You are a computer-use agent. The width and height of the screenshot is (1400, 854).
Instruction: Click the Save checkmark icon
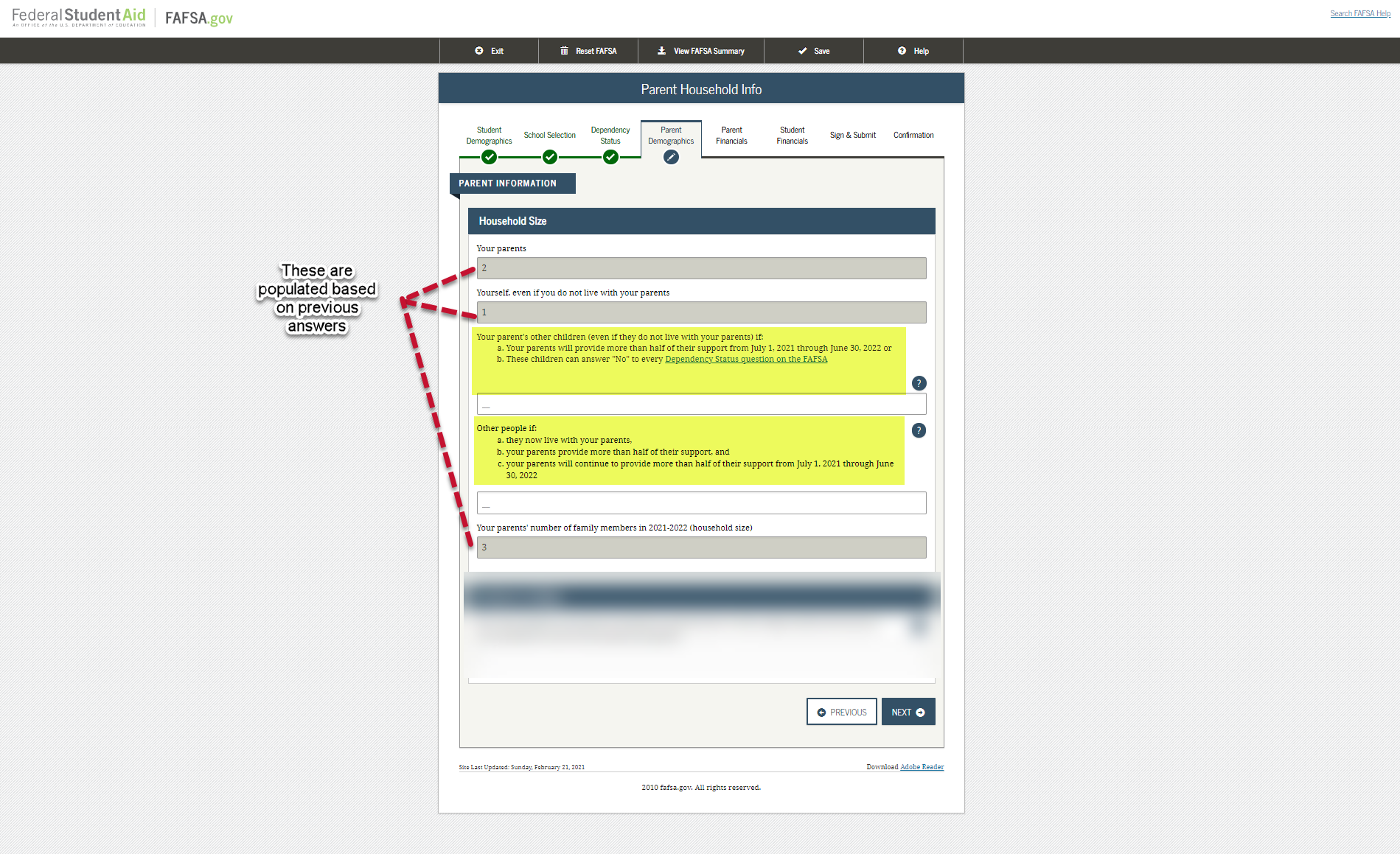803,51
